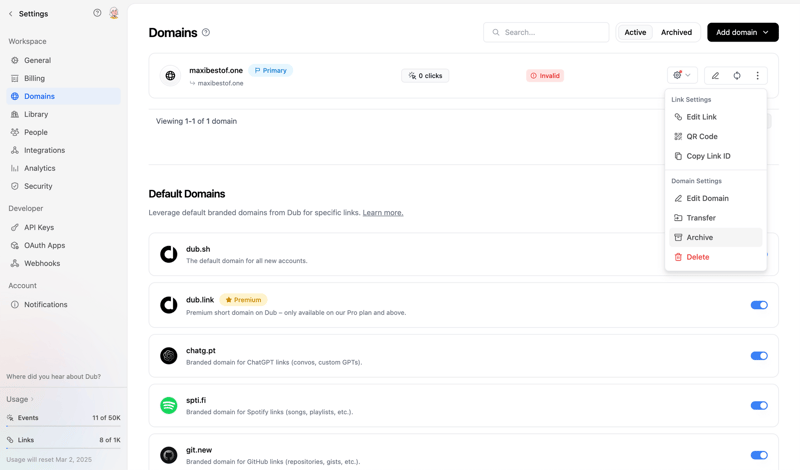Viewport: 800px width, 470px height.
Task: Choose Archive from the menu
Action: (x=715, y=237)
